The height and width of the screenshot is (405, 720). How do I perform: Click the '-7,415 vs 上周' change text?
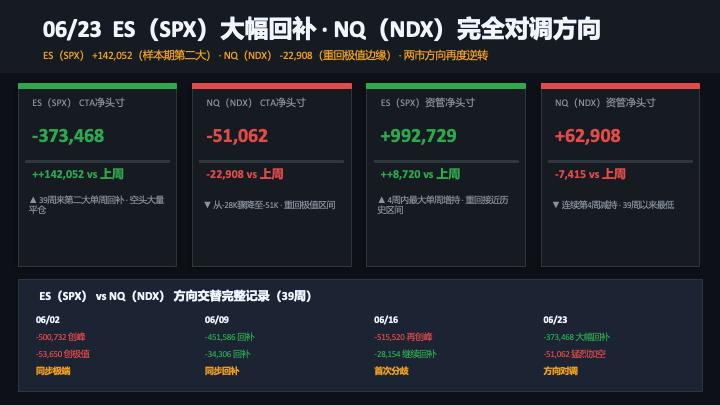click(590, 174)
